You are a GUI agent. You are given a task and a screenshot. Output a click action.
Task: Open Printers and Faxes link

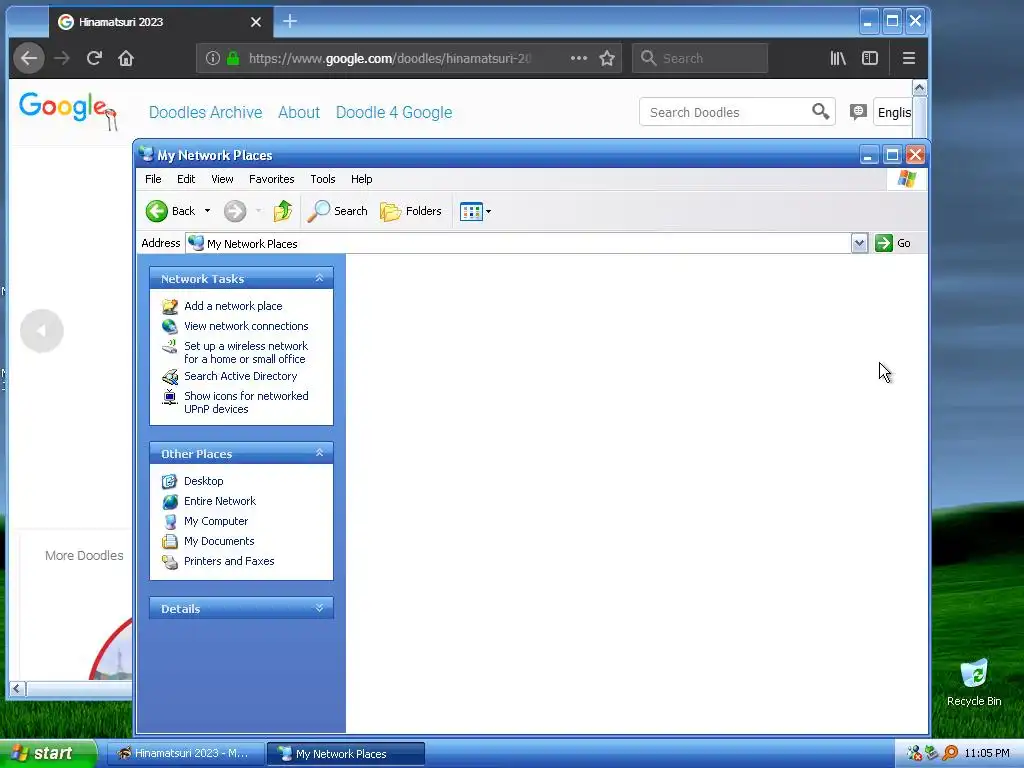[229, 561]
